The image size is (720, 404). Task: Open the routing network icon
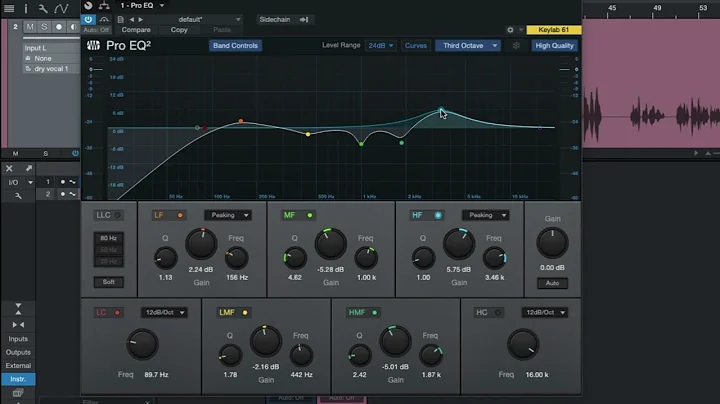coord(104,6)
